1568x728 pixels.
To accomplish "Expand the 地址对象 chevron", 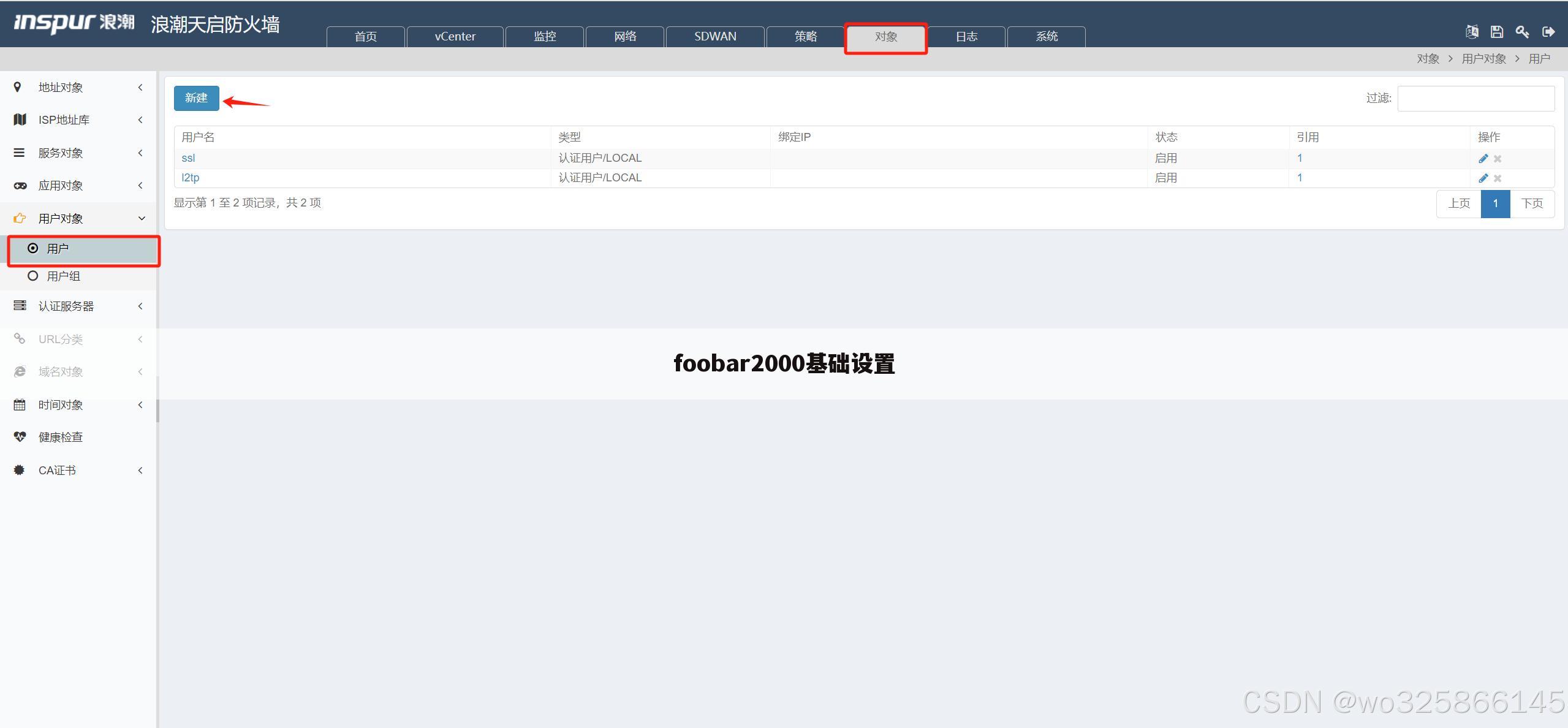I will (x=140, y=87).
